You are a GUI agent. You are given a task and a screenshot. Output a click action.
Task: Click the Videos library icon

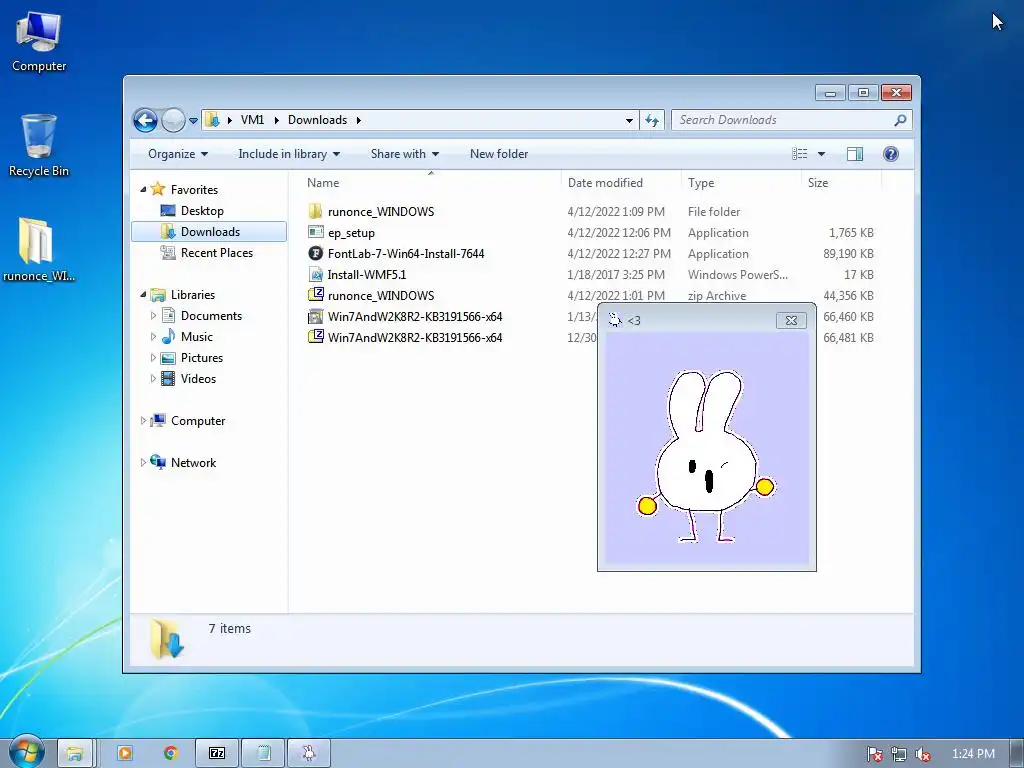tap(168, 379)
